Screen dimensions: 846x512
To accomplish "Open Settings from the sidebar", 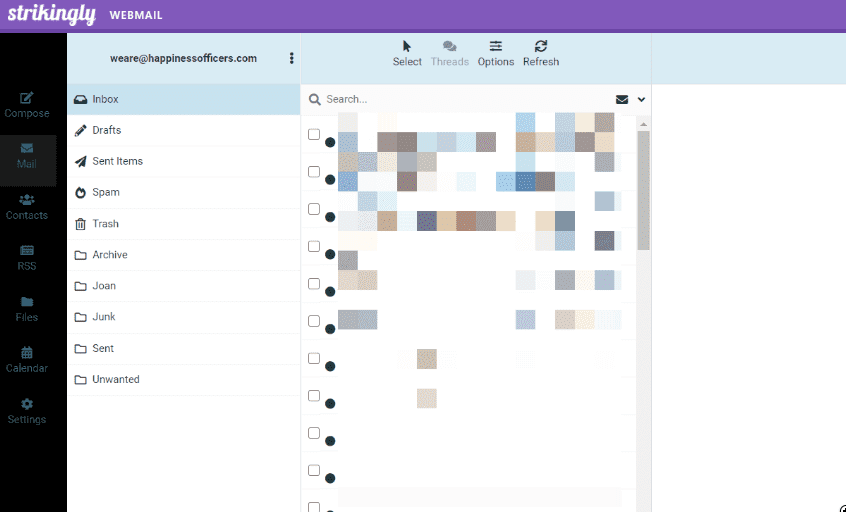I will point(26,411).
